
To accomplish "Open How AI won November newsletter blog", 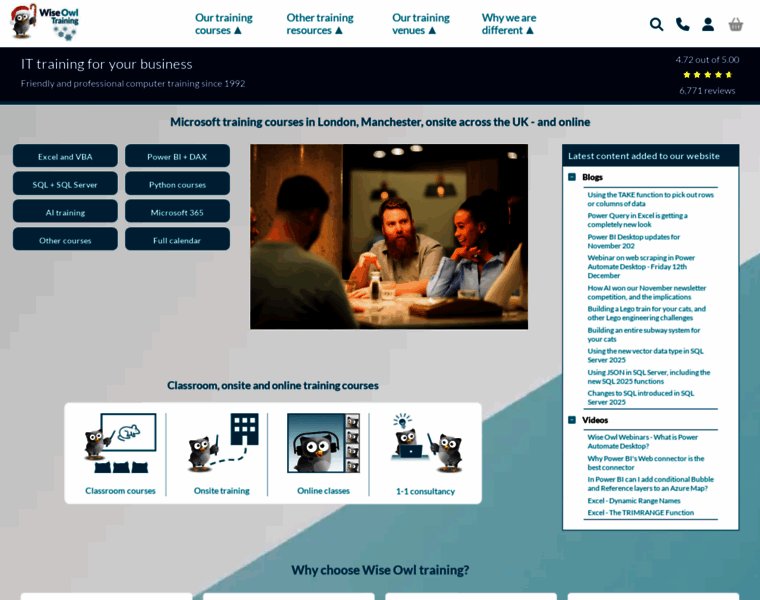I will coord(647,292).
